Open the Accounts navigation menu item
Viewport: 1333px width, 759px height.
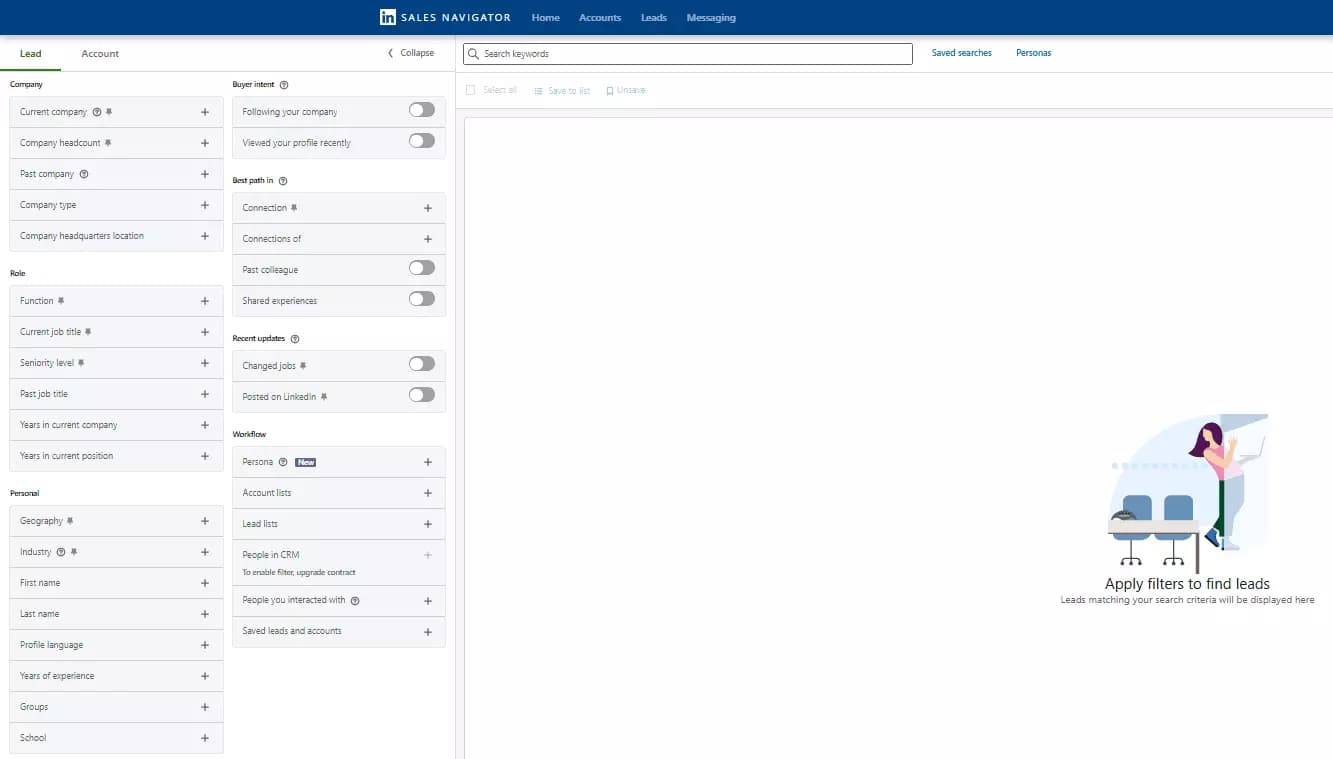click(x=600, y=17)
